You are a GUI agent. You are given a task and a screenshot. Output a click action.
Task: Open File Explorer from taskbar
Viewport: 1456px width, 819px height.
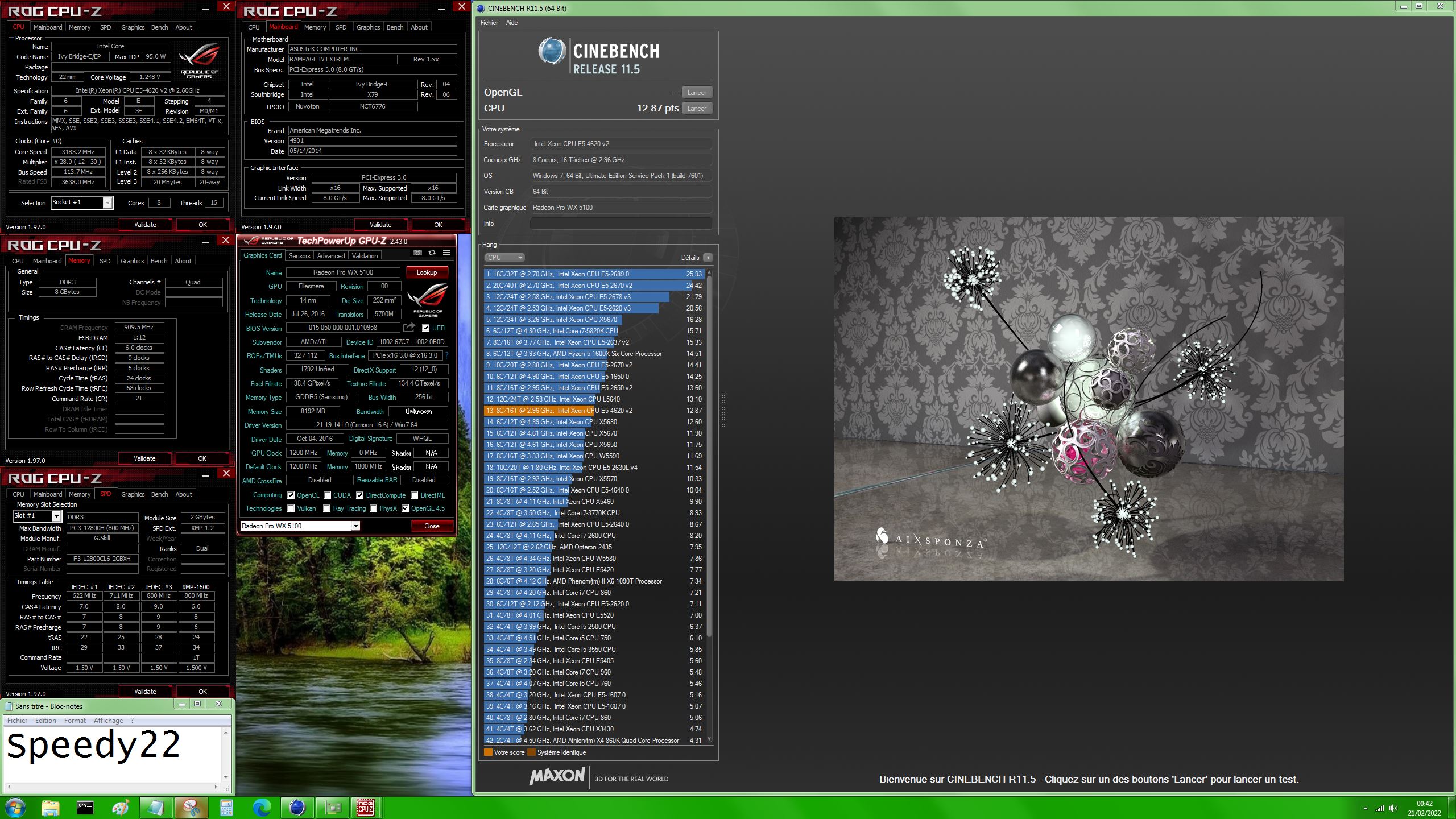tap(50, 808)
